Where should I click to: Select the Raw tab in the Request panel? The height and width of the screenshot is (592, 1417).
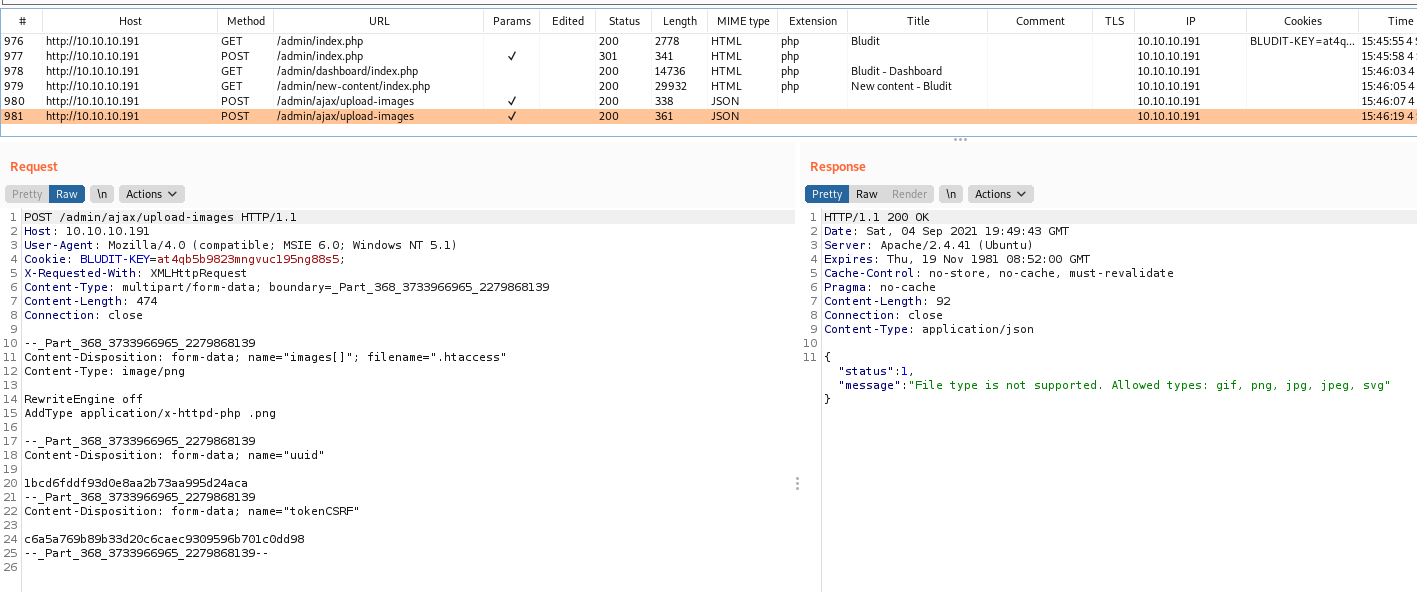coord(67,194)
